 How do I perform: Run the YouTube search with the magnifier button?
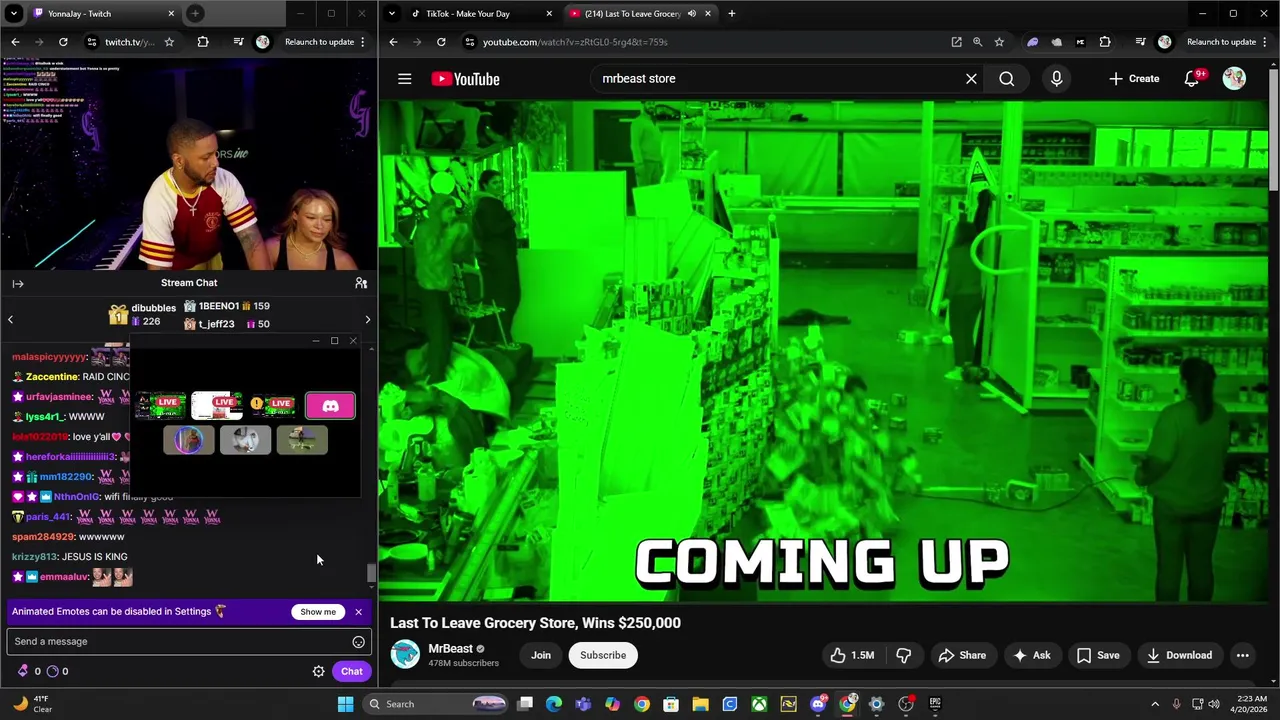(1007, 79)
